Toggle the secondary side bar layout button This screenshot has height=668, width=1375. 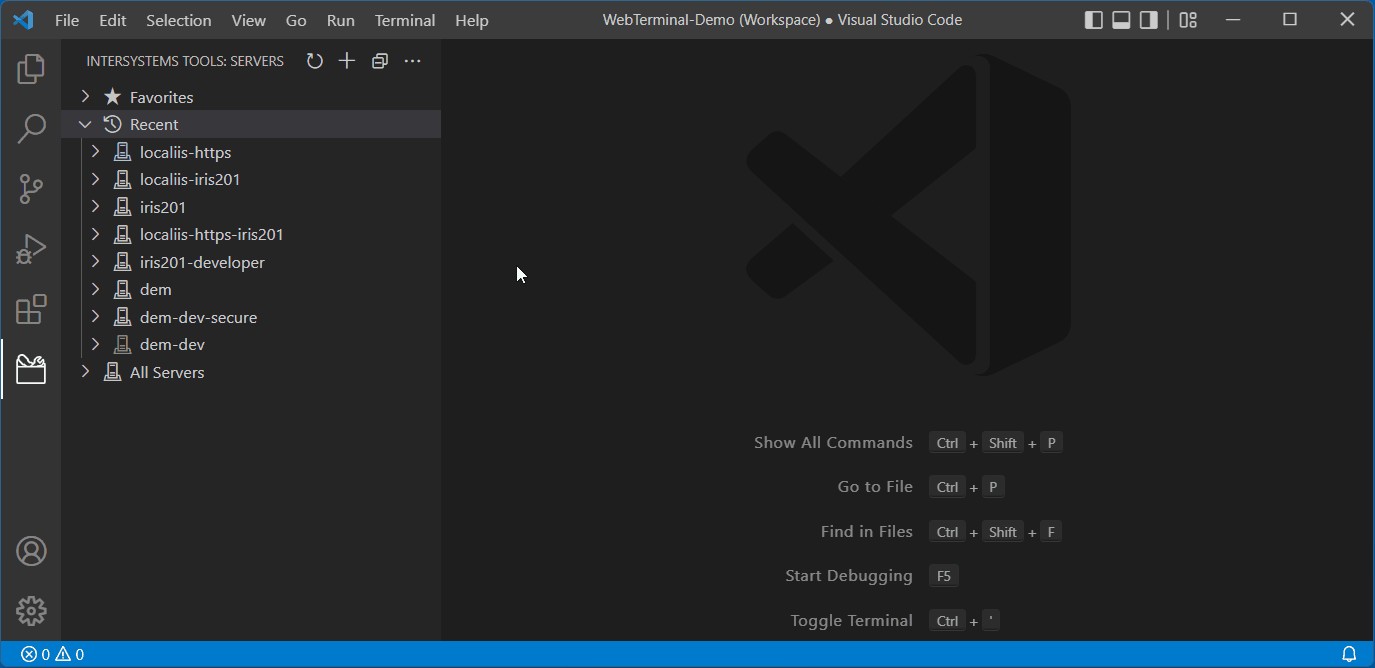pos(1149,20)
